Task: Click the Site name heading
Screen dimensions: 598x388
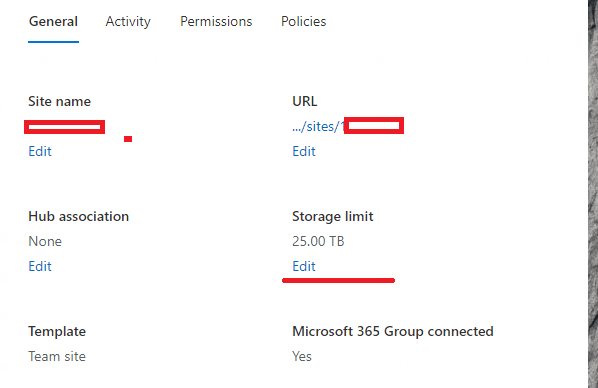Action: pos(59,101)
